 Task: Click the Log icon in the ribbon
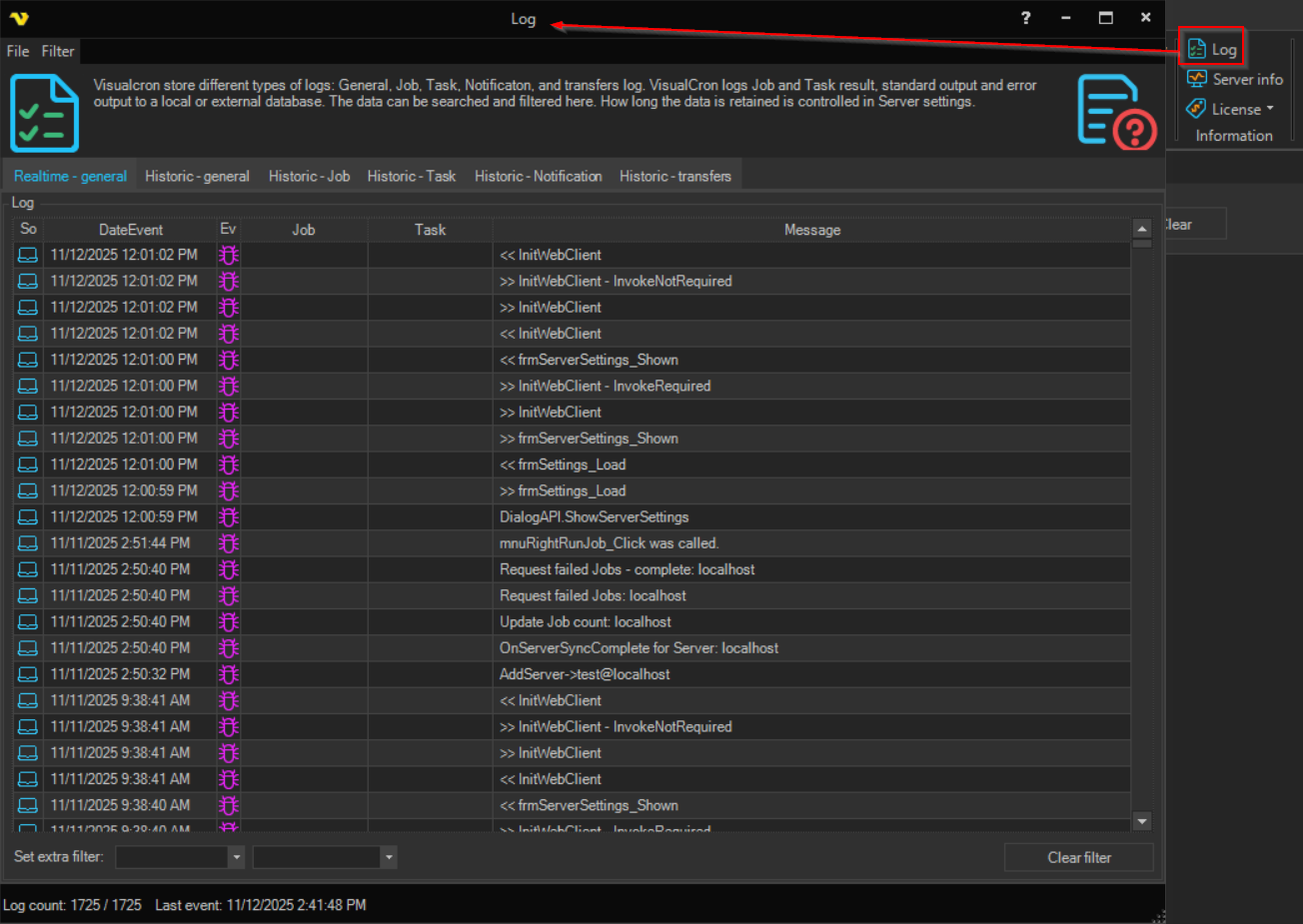(1197, 49)
